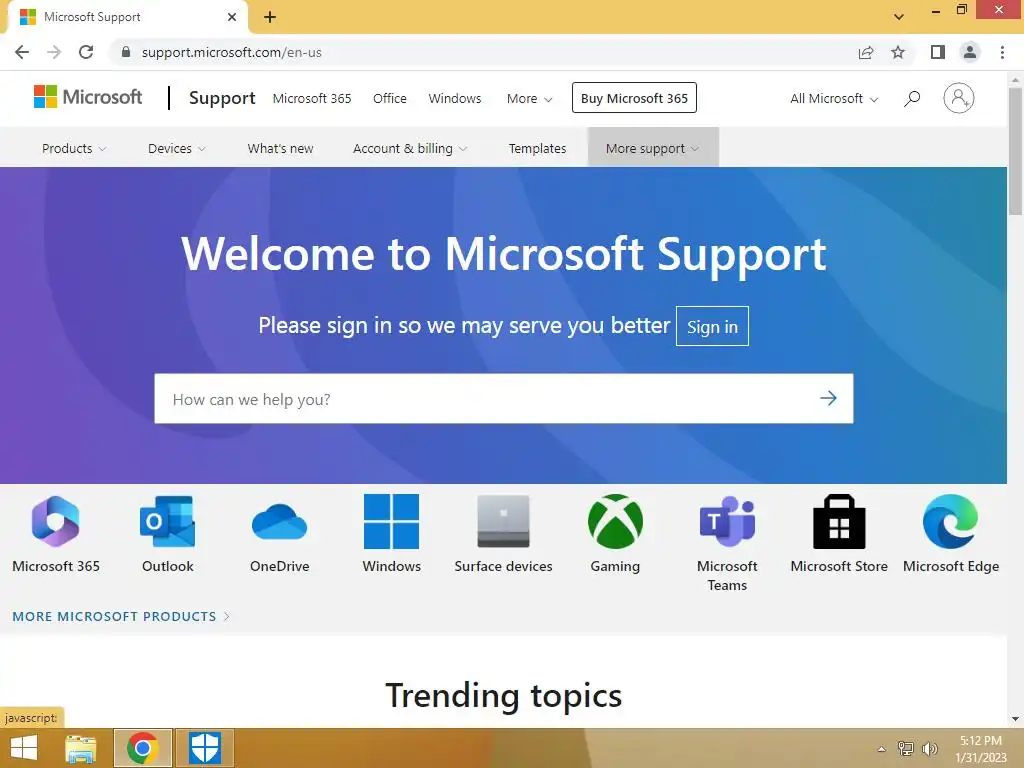Expand the More dropdown in header
This screenshot has height=768, width=1024.
pyautogui.click(x=530, y=99)
